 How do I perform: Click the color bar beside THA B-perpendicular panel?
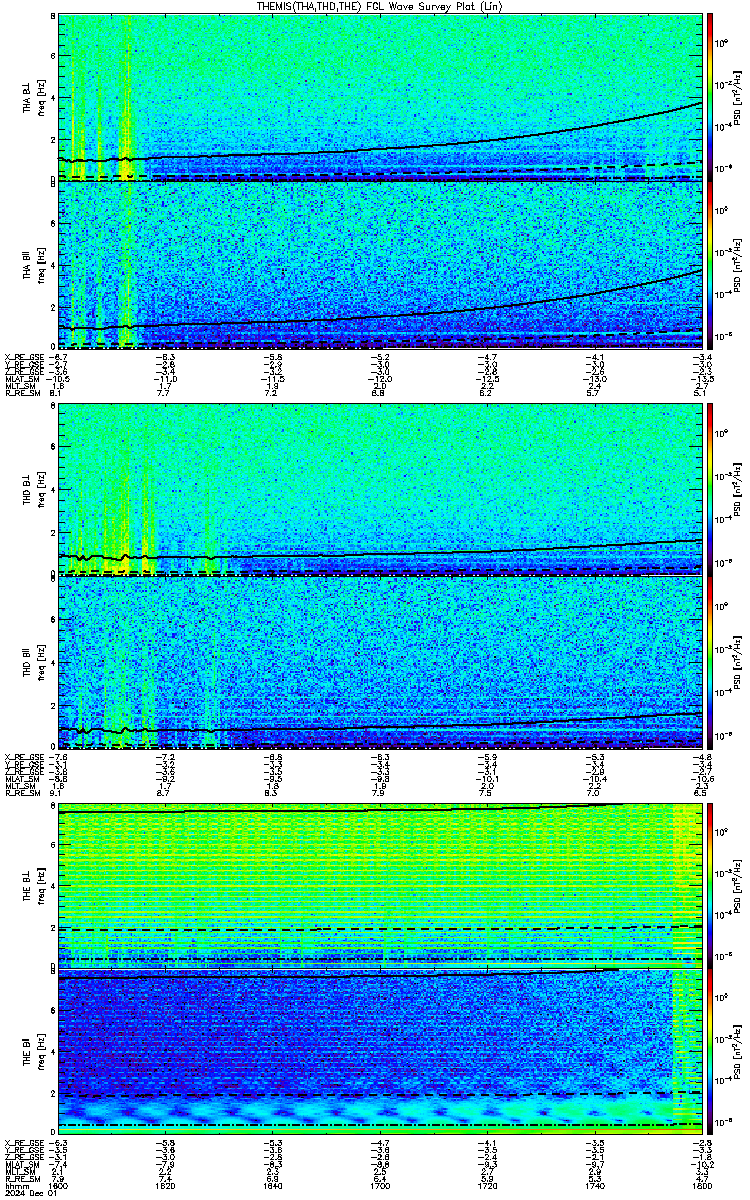point(710,97)
